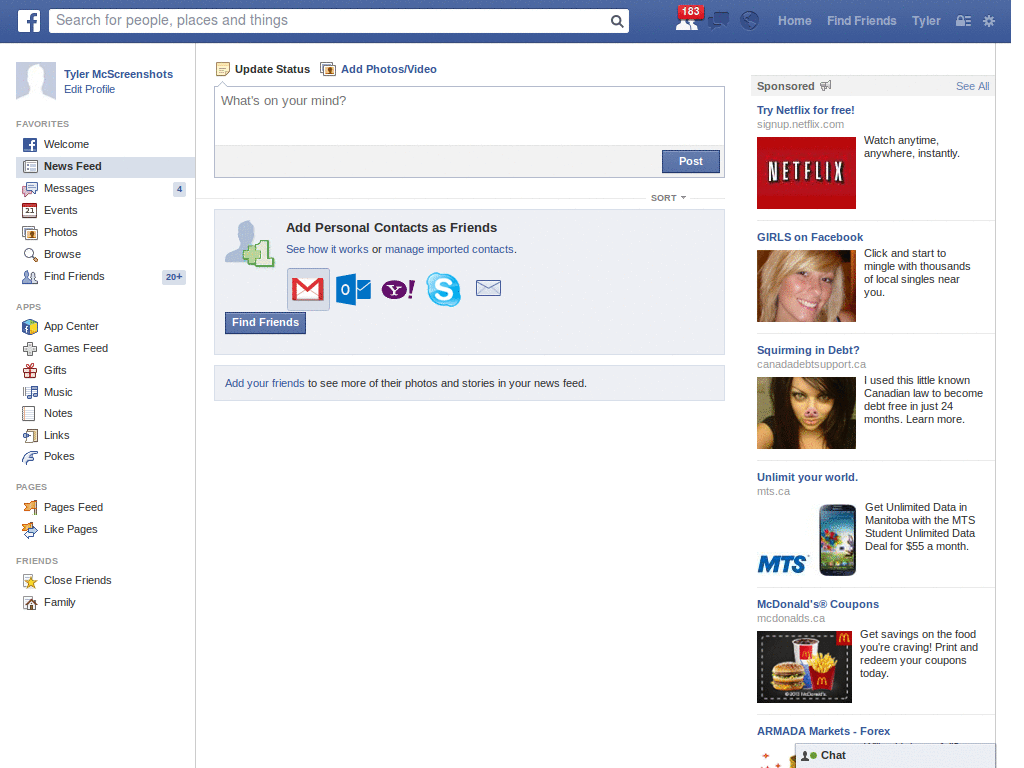This screenshot has height=768, width=1024.
Task: Select the other email envelope icon
Action: tap(488, 288)
